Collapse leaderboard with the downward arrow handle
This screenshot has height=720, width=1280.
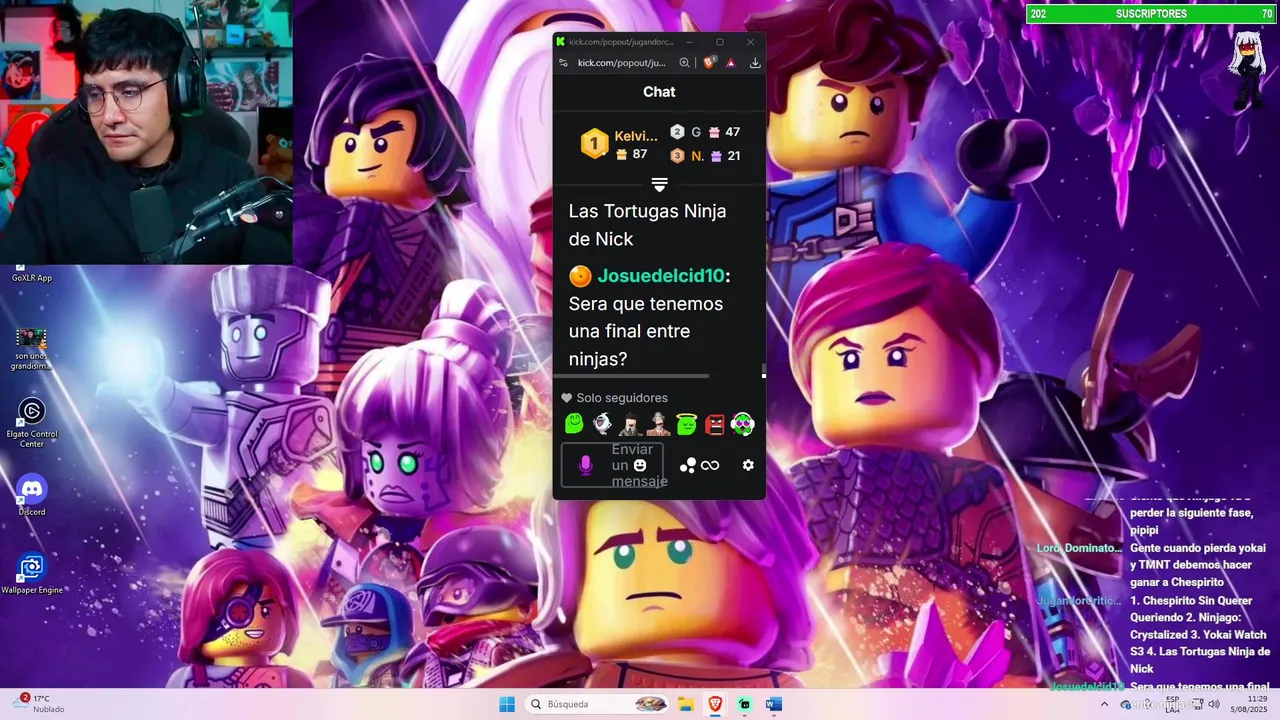point(659,185)
